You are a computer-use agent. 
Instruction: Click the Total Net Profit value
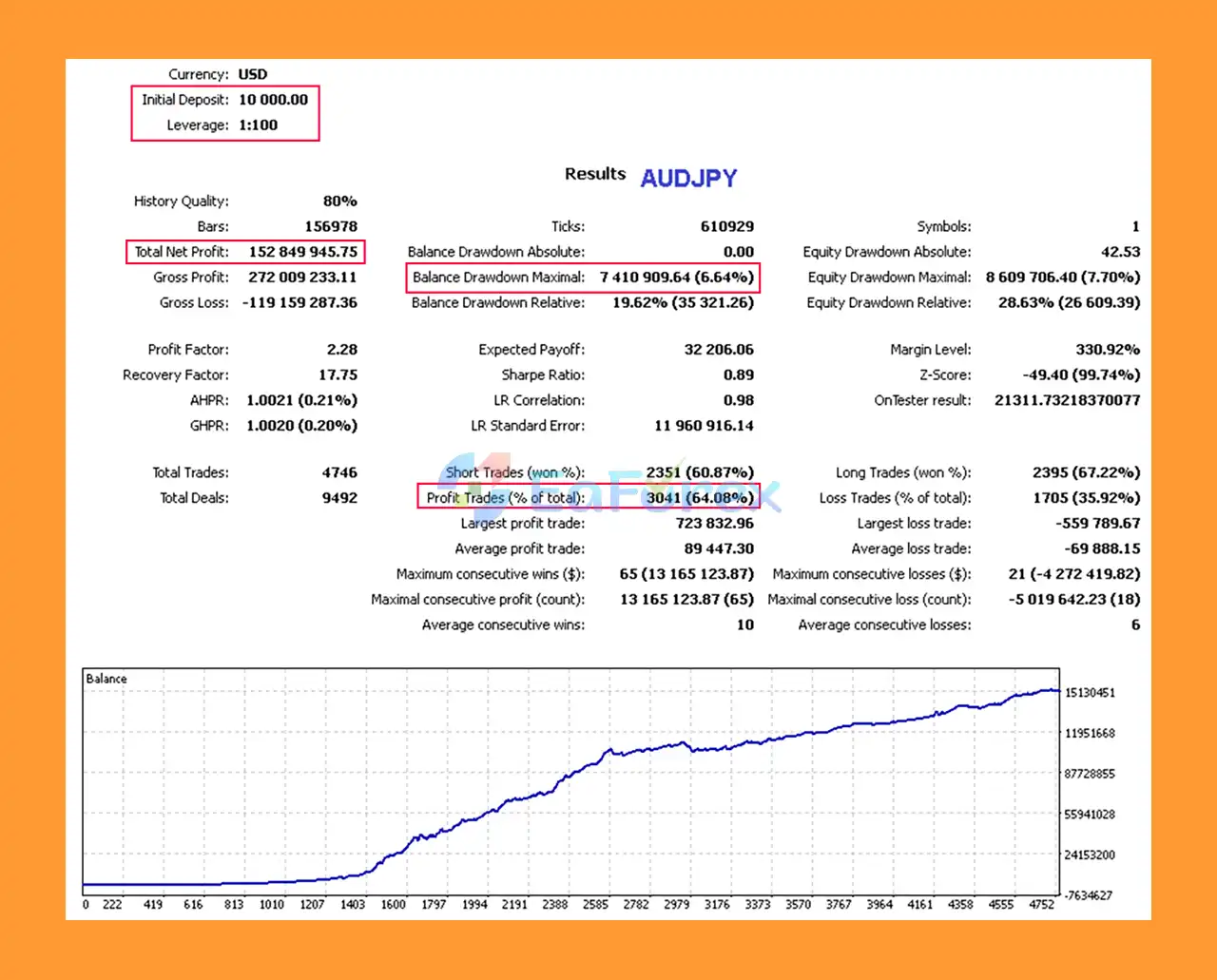point(302,252)
